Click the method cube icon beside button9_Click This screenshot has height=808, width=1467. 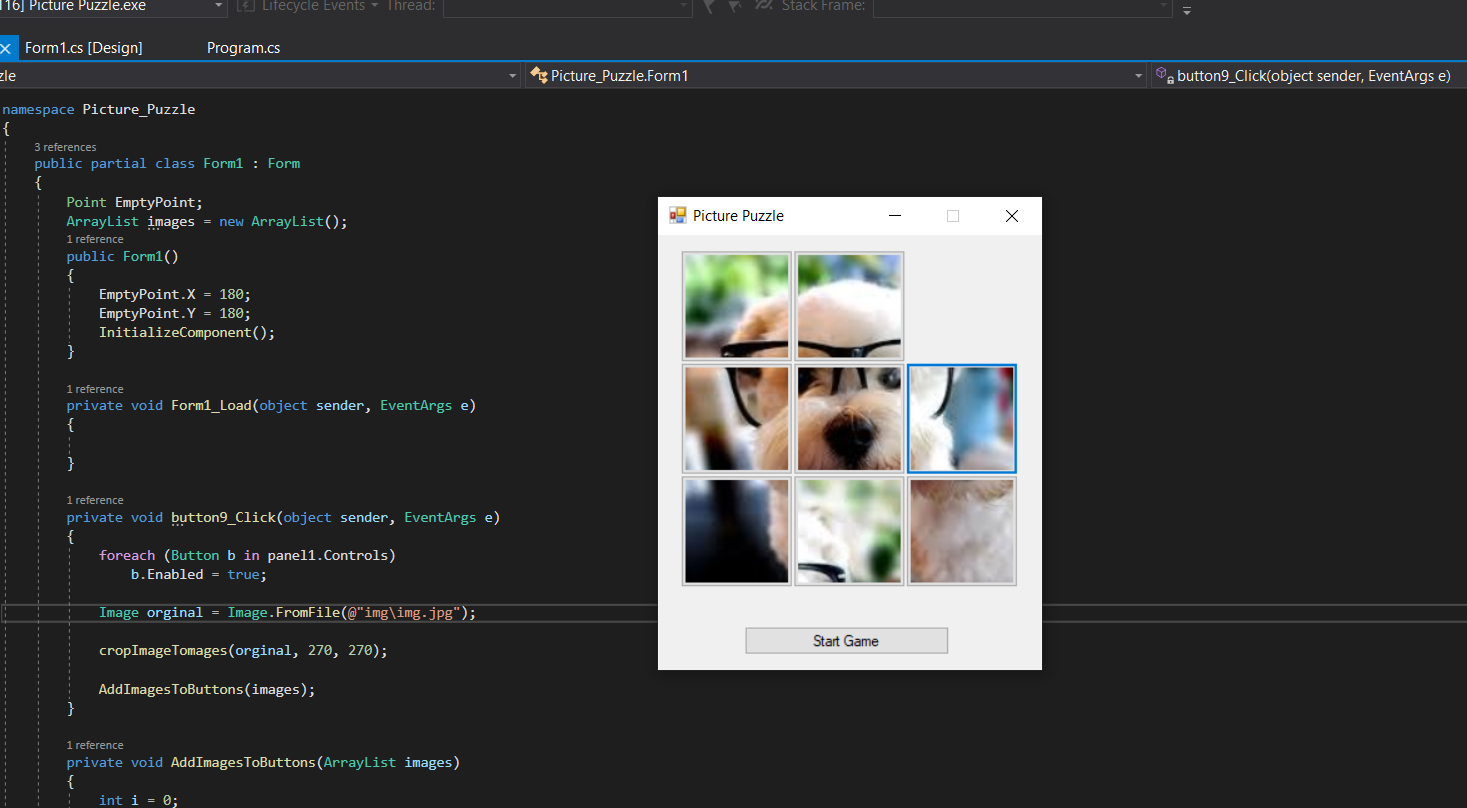[1162, 75]
